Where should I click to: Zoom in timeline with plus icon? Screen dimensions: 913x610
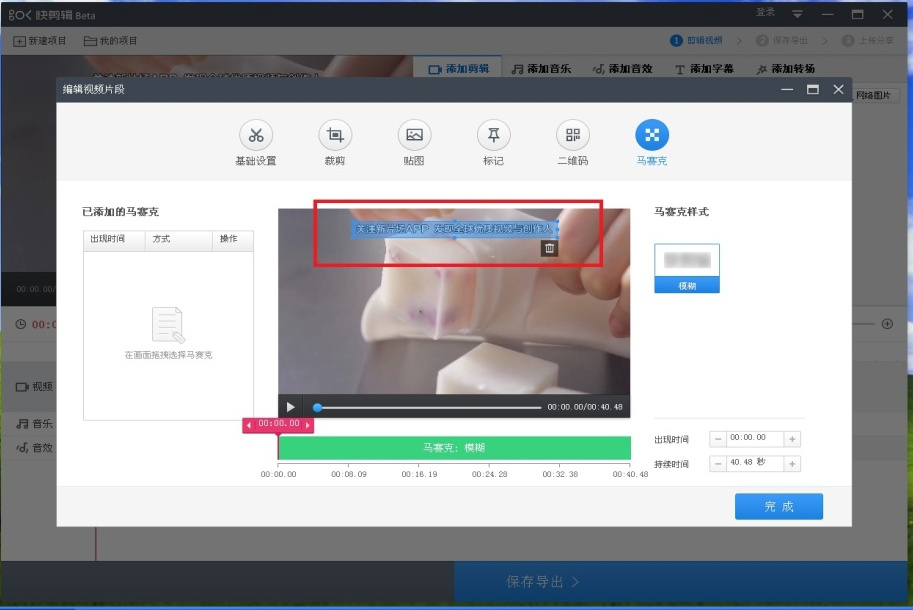point(887,324)
